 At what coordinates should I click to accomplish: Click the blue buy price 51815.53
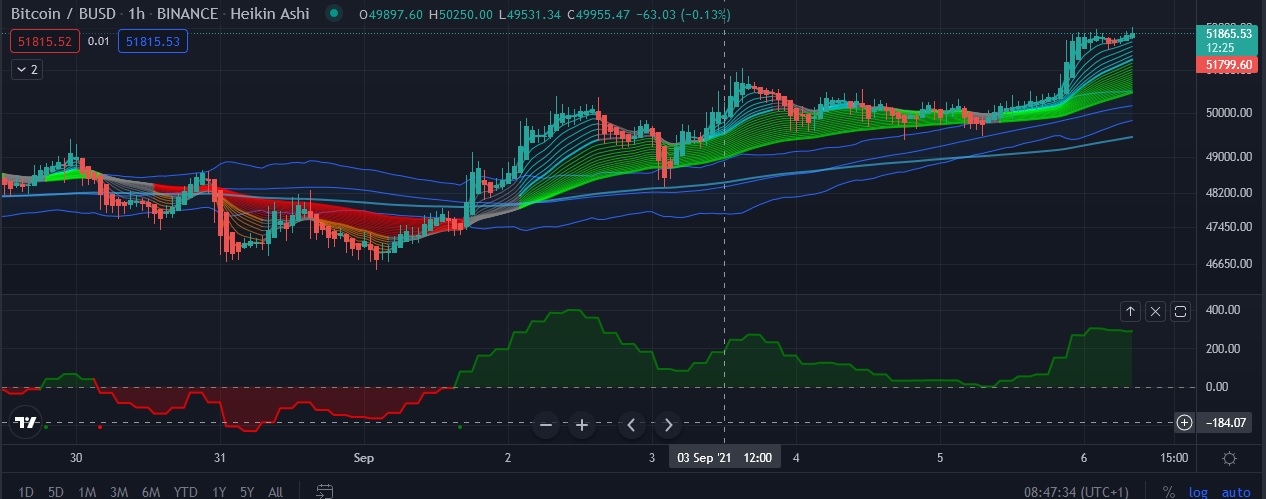click(x=152, y=41)
